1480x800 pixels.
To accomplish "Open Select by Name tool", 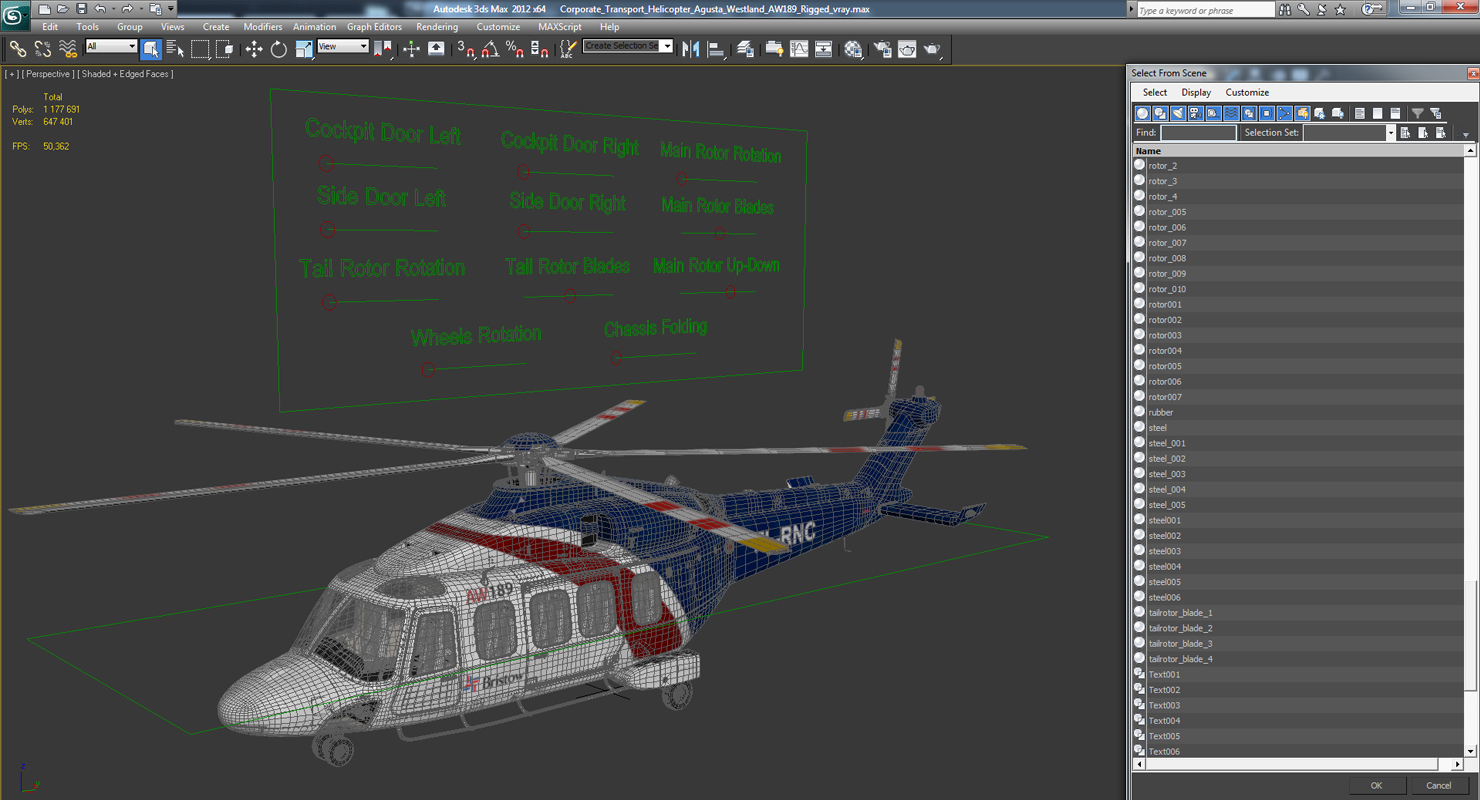I will tap(175, 49).
